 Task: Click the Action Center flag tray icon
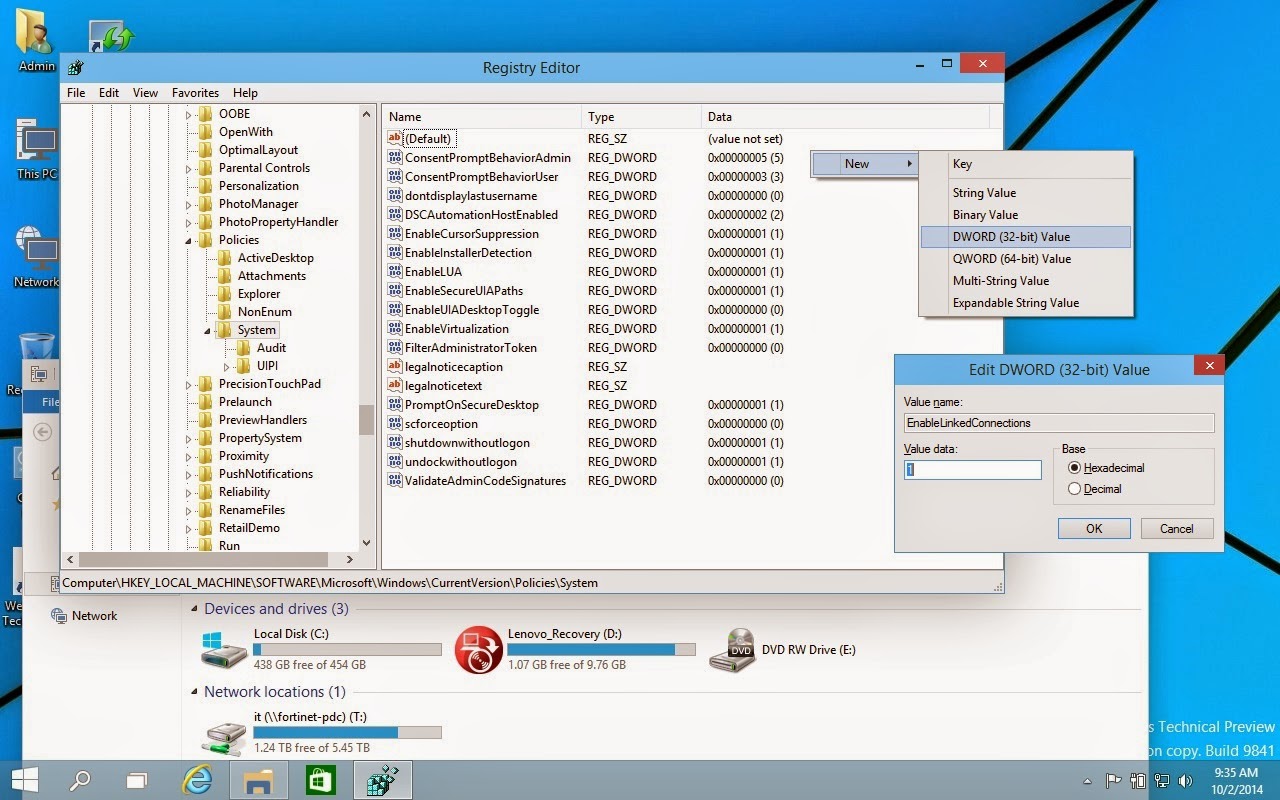point(1113,781)
